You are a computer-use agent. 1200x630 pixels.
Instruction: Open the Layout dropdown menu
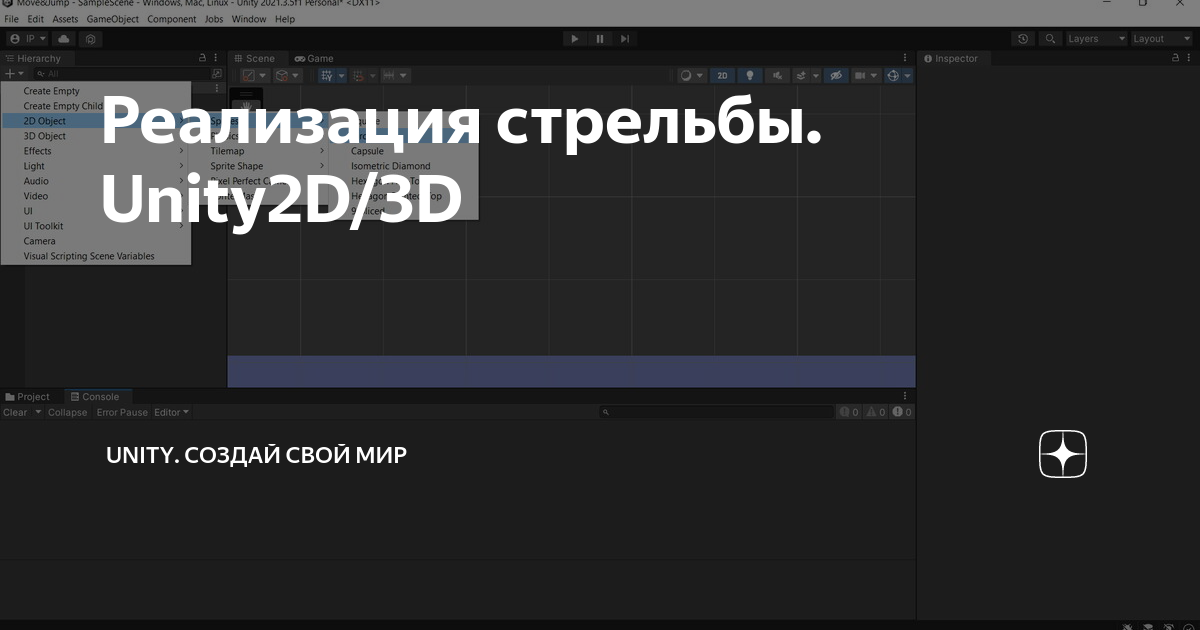point(1158,38)
